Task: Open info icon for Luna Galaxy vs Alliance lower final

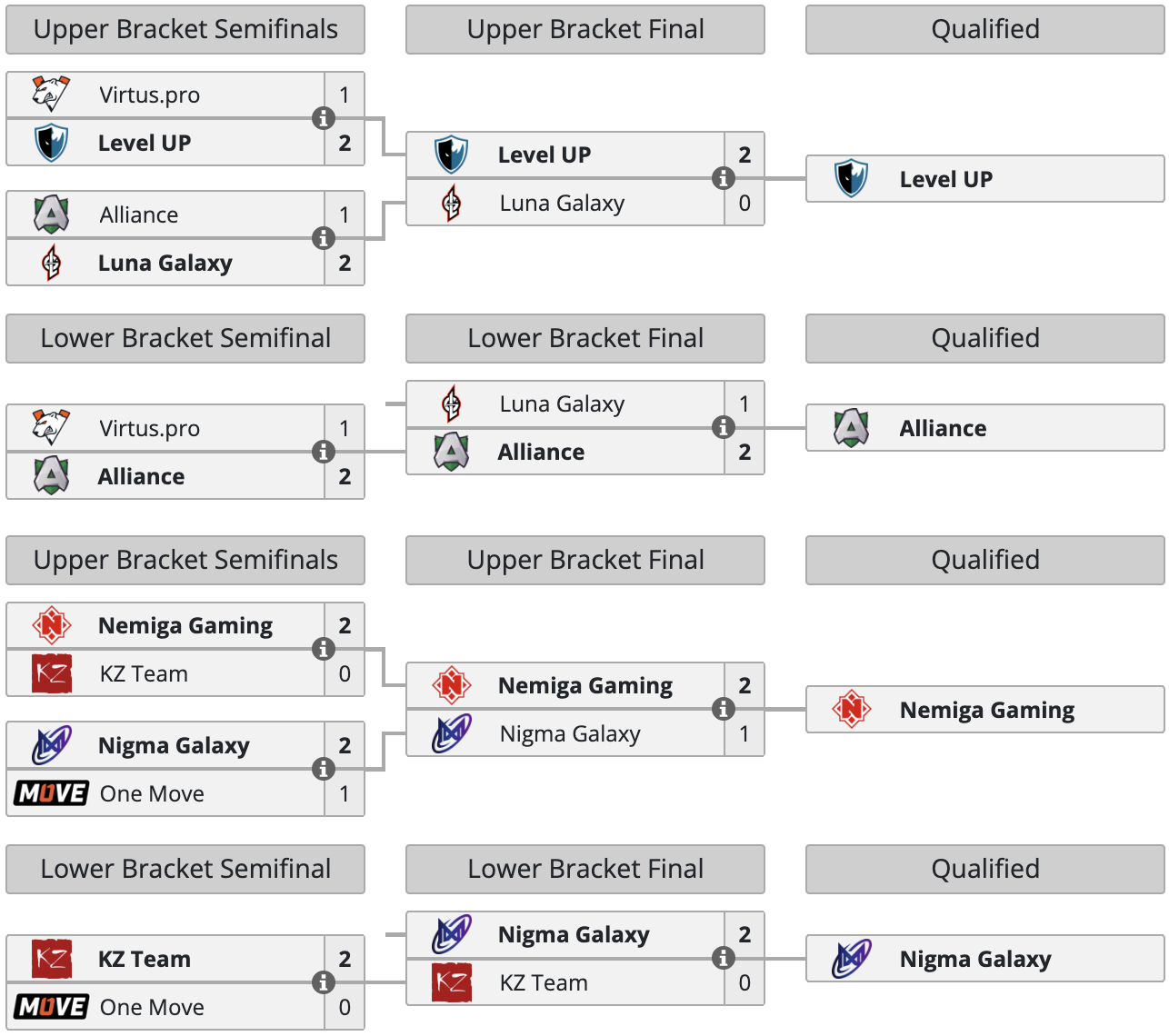Action: point(724,427)
